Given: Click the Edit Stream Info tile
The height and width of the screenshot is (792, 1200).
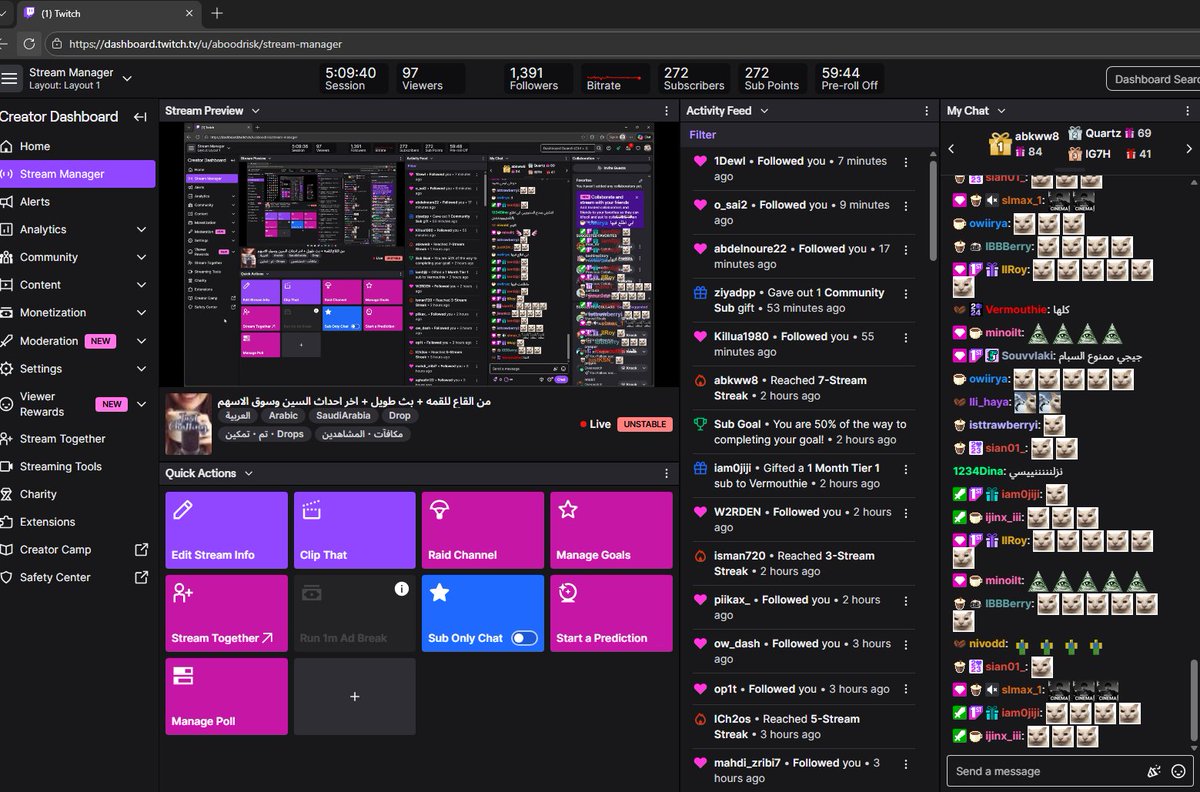Looking at the screenshot, I should click(x=226, y=530).
